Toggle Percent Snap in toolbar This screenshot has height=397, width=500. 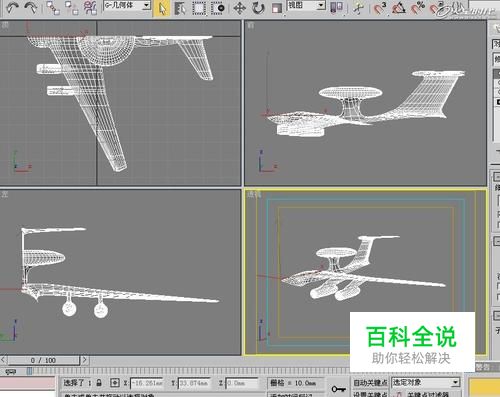click(x=417, y=8)
